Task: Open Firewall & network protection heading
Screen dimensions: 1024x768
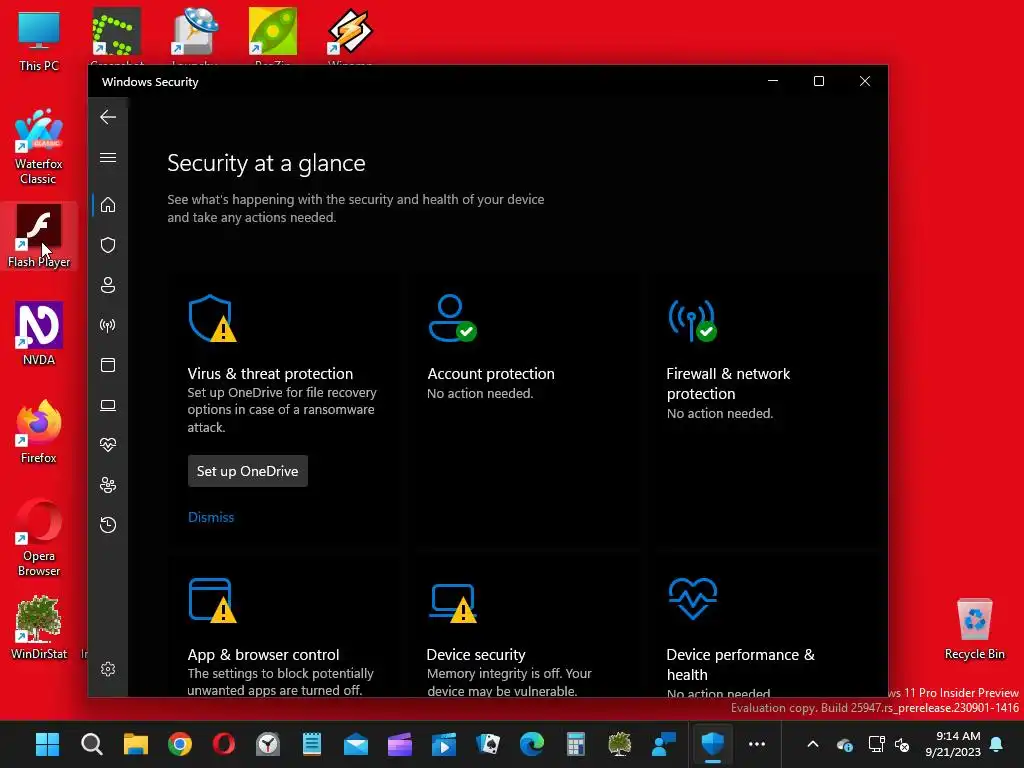Action: click(x=728, y=383)
